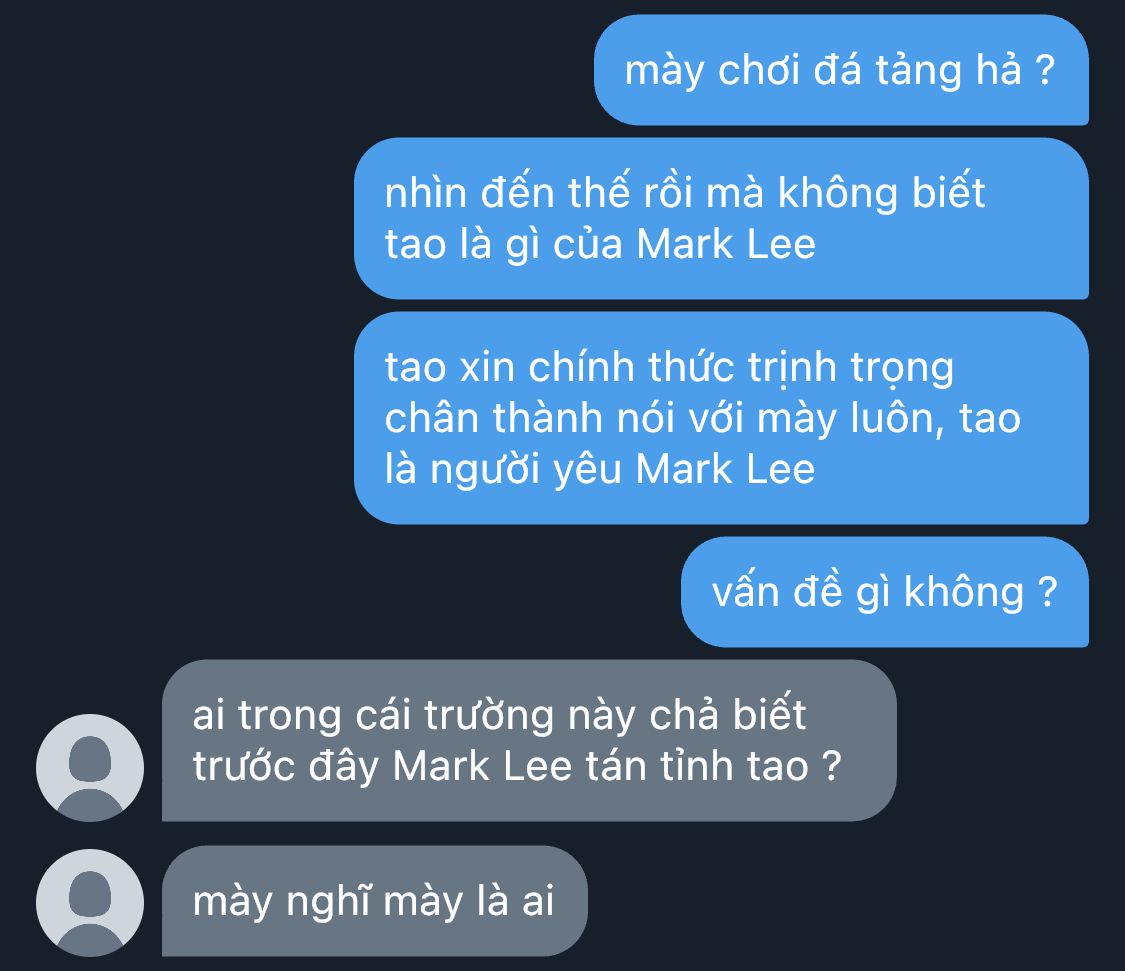Click the word 'trường' in first gray bubble

point(489,716)
